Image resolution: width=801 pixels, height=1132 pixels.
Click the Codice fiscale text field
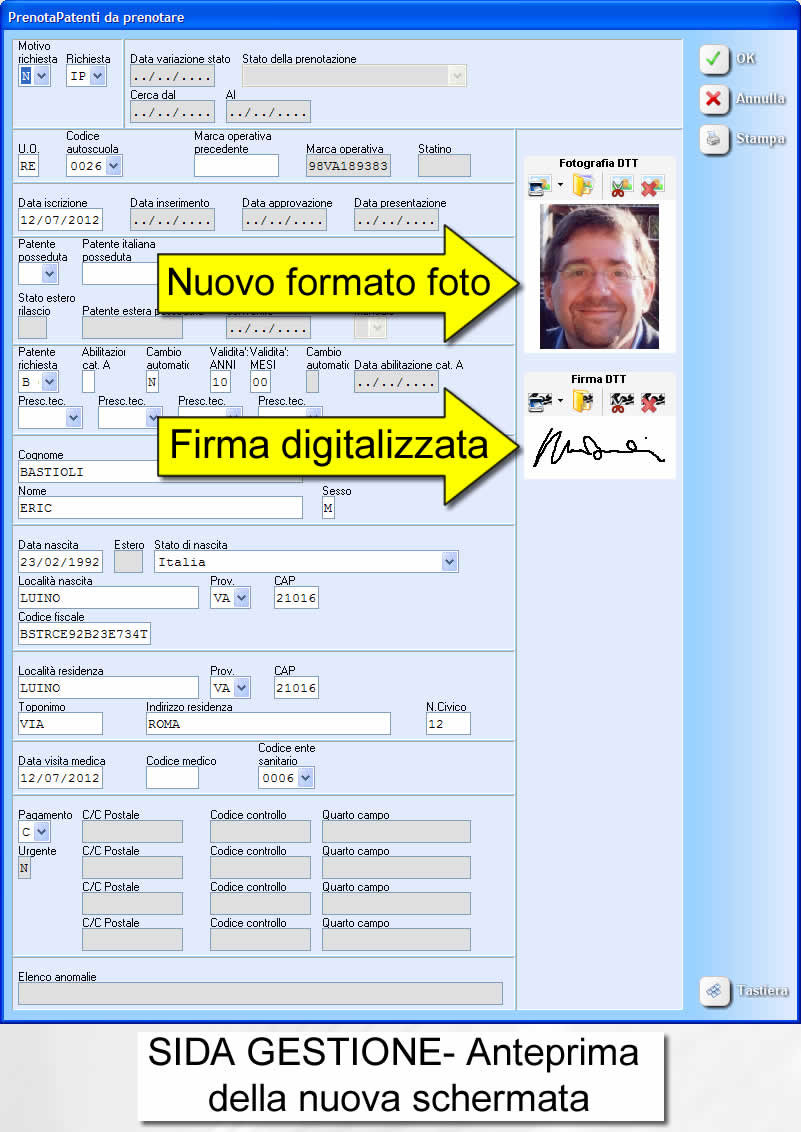84,634
